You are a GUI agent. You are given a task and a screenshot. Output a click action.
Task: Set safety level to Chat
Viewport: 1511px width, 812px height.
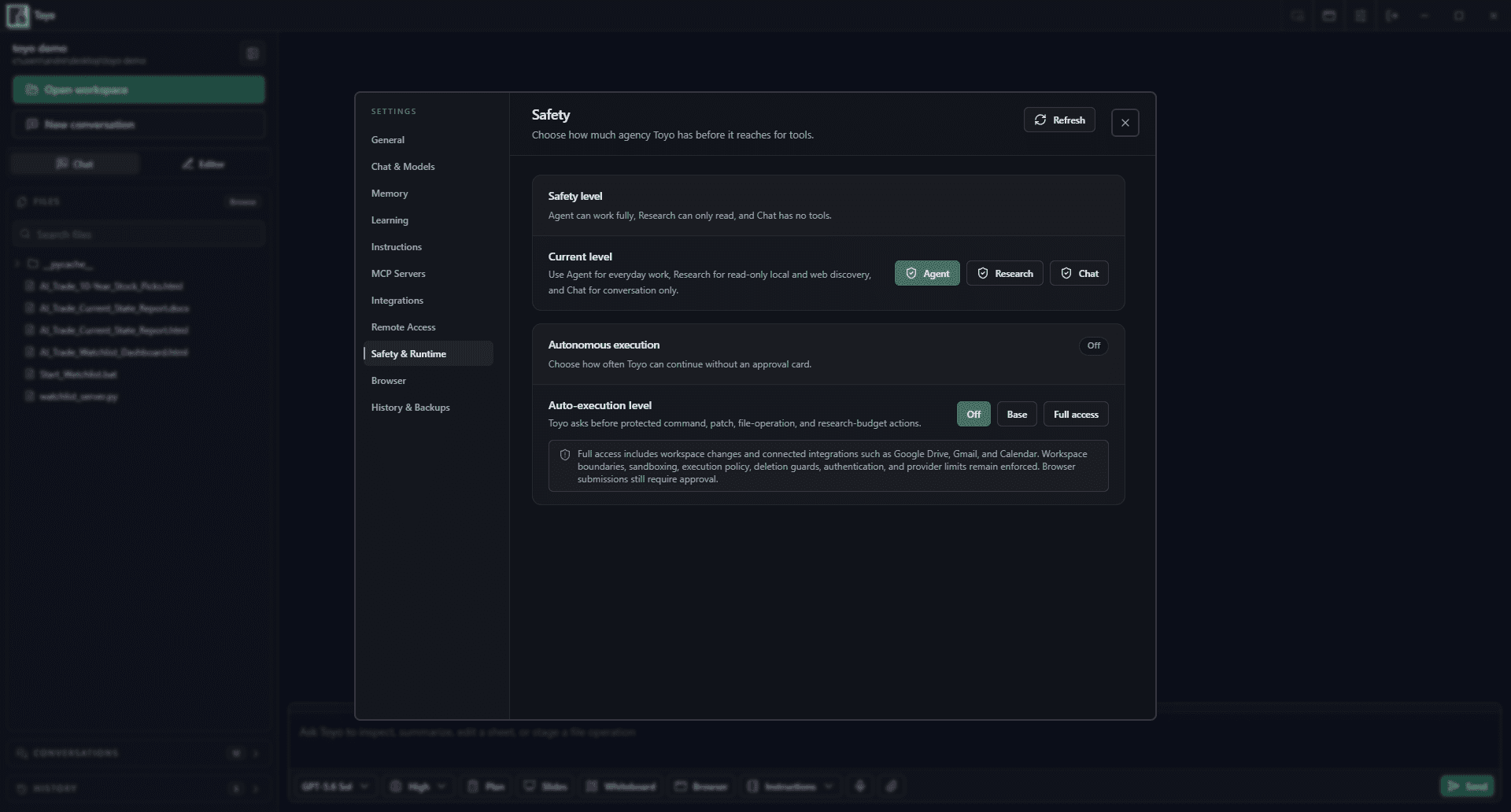coord(1079,273)
